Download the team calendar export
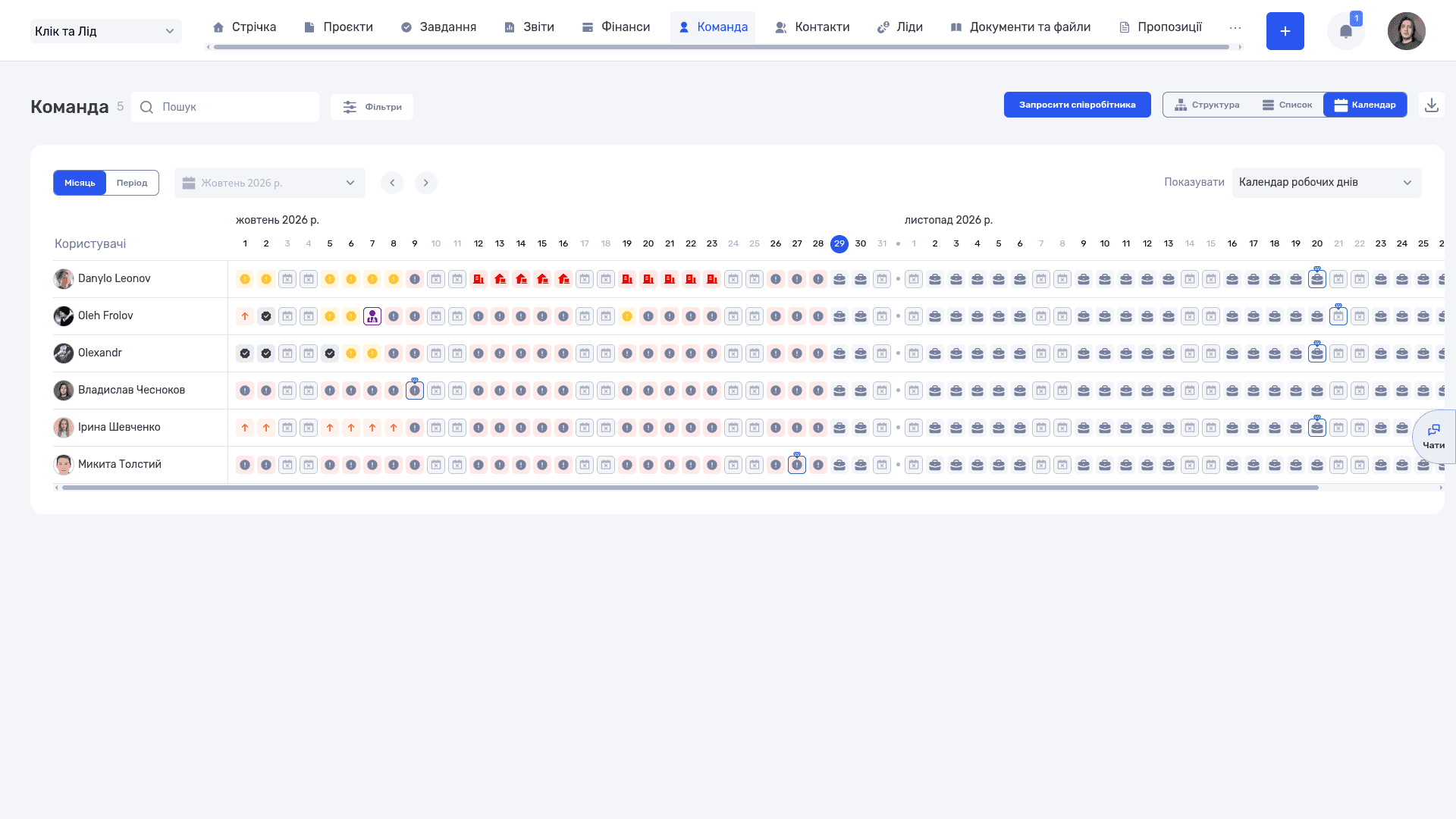The width and height of the screenshot is (1456, 819). [x=1432, y=105]
